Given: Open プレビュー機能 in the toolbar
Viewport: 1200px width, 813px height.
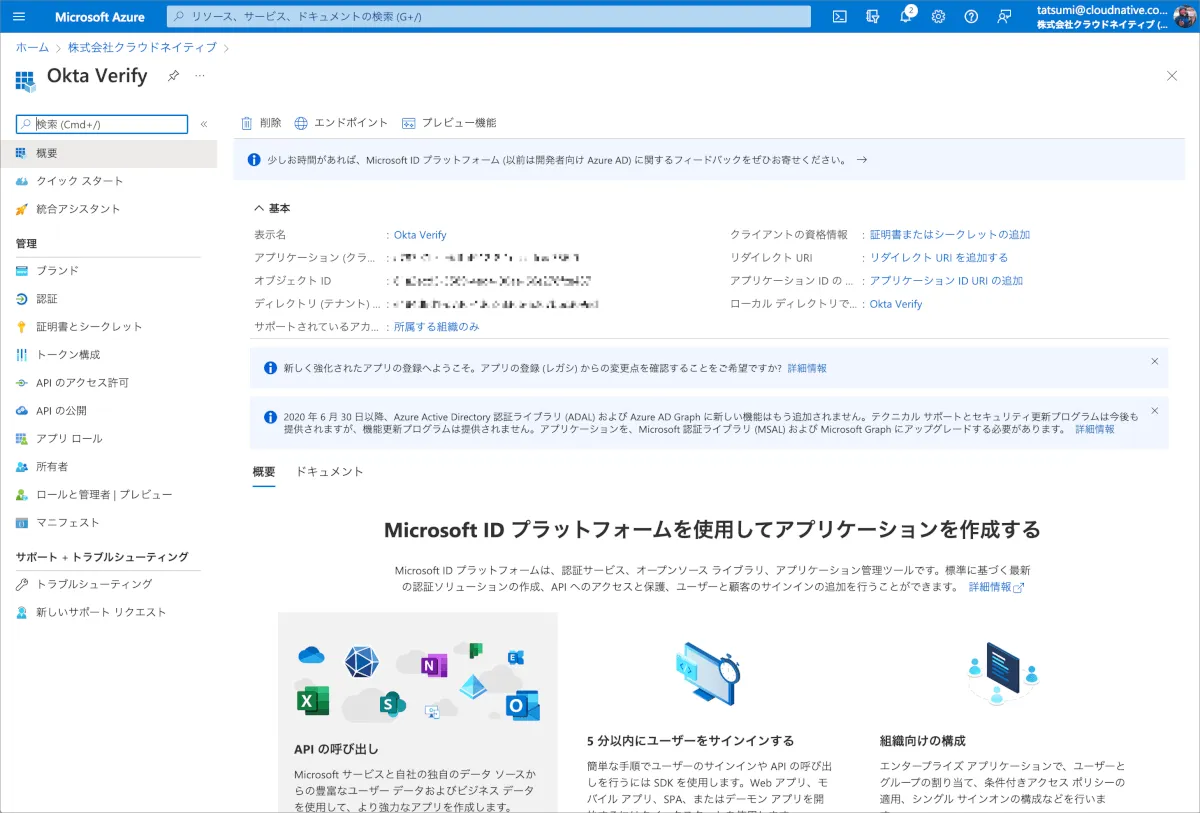Looking at the screenshot, I should point(448,123).
